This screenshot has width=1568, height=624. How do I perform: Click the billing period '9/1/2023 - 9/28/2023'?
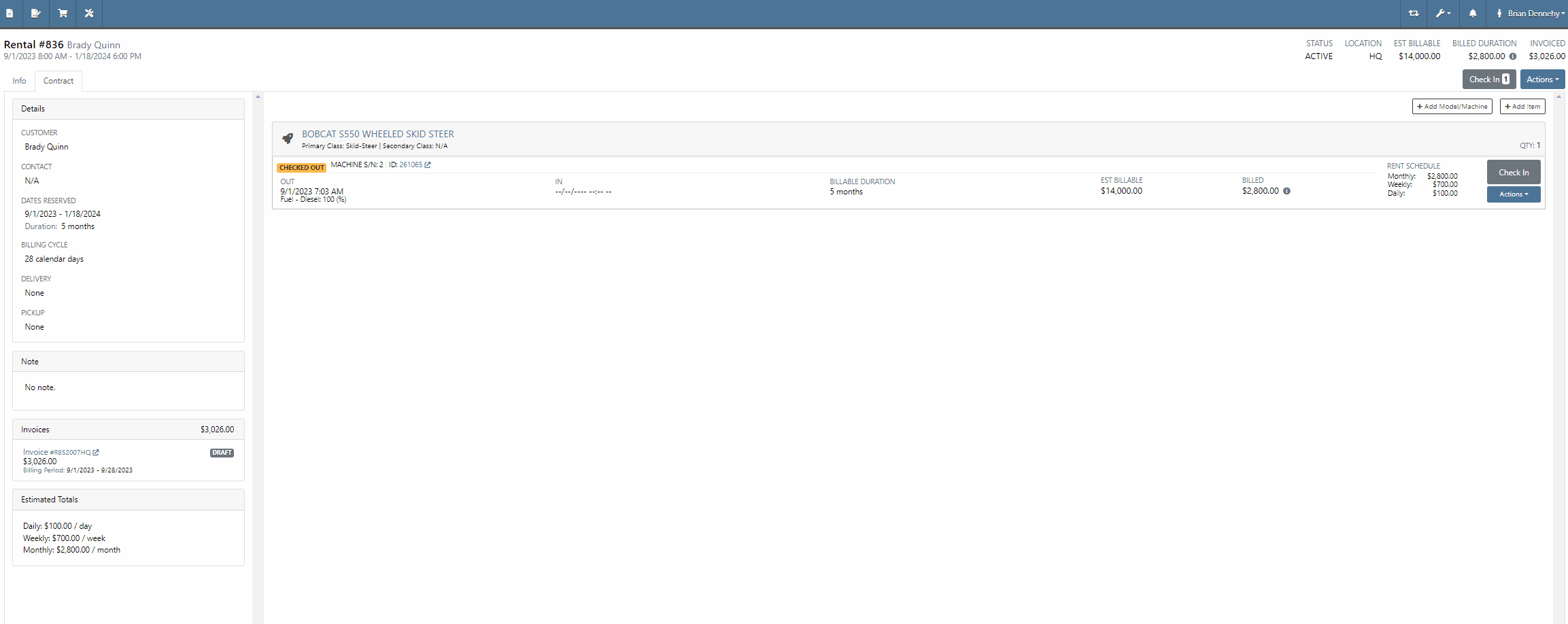click(99, 470)
